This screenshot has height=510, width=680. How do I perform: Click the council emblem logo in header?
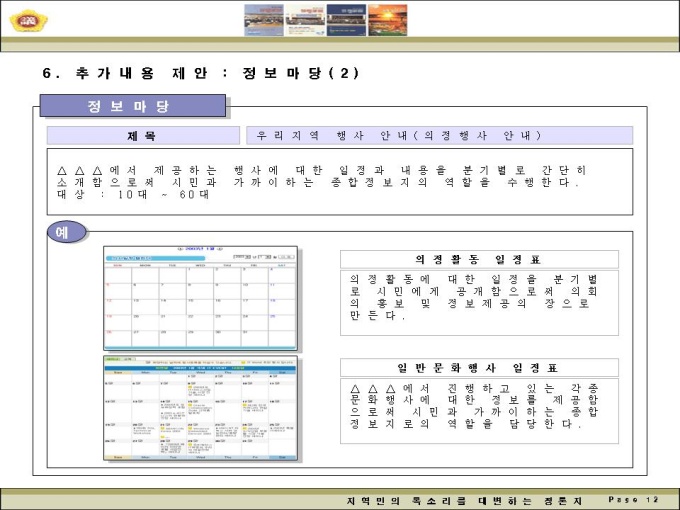[x=24, y=20]
